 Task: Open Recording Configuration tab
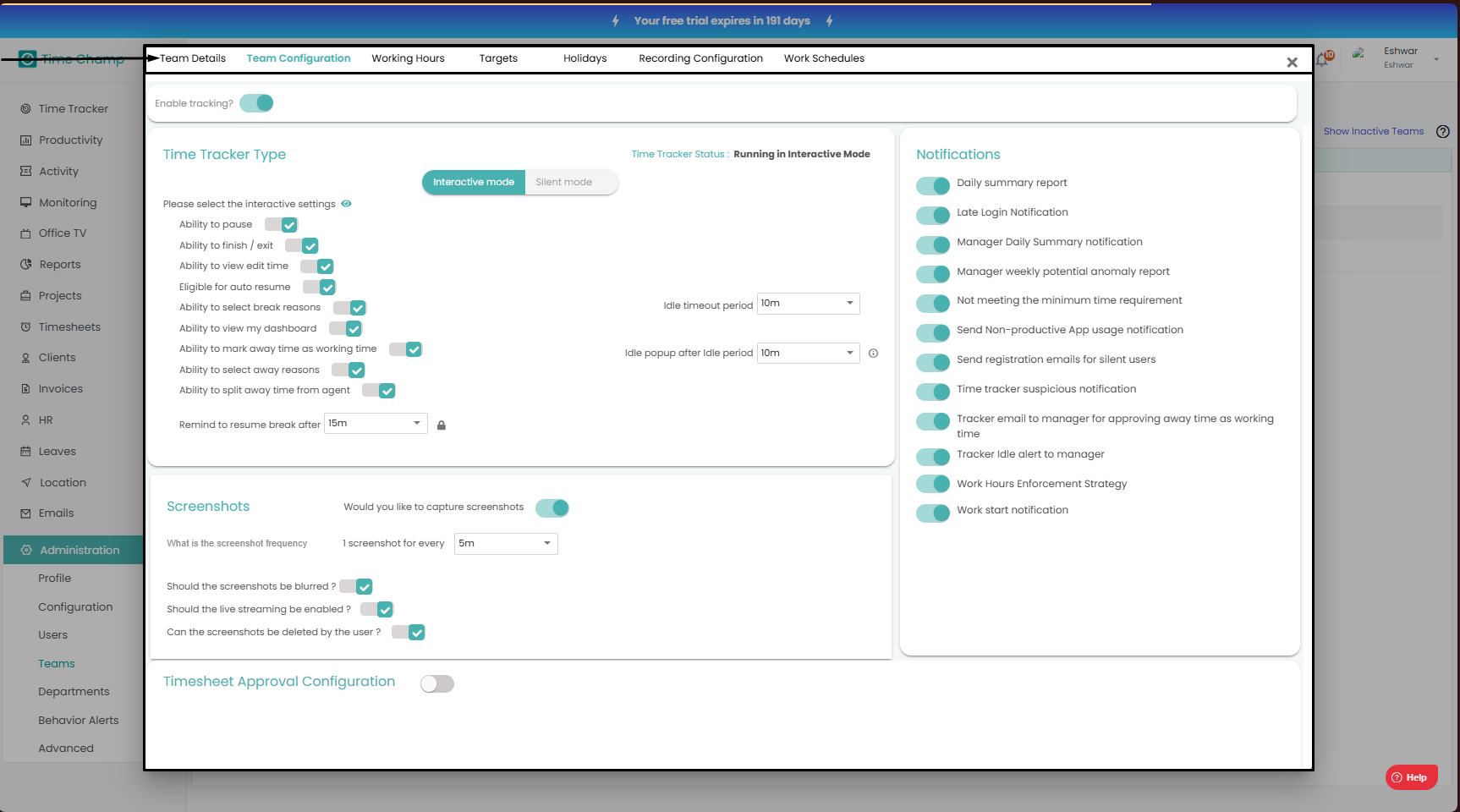point(700,58)
